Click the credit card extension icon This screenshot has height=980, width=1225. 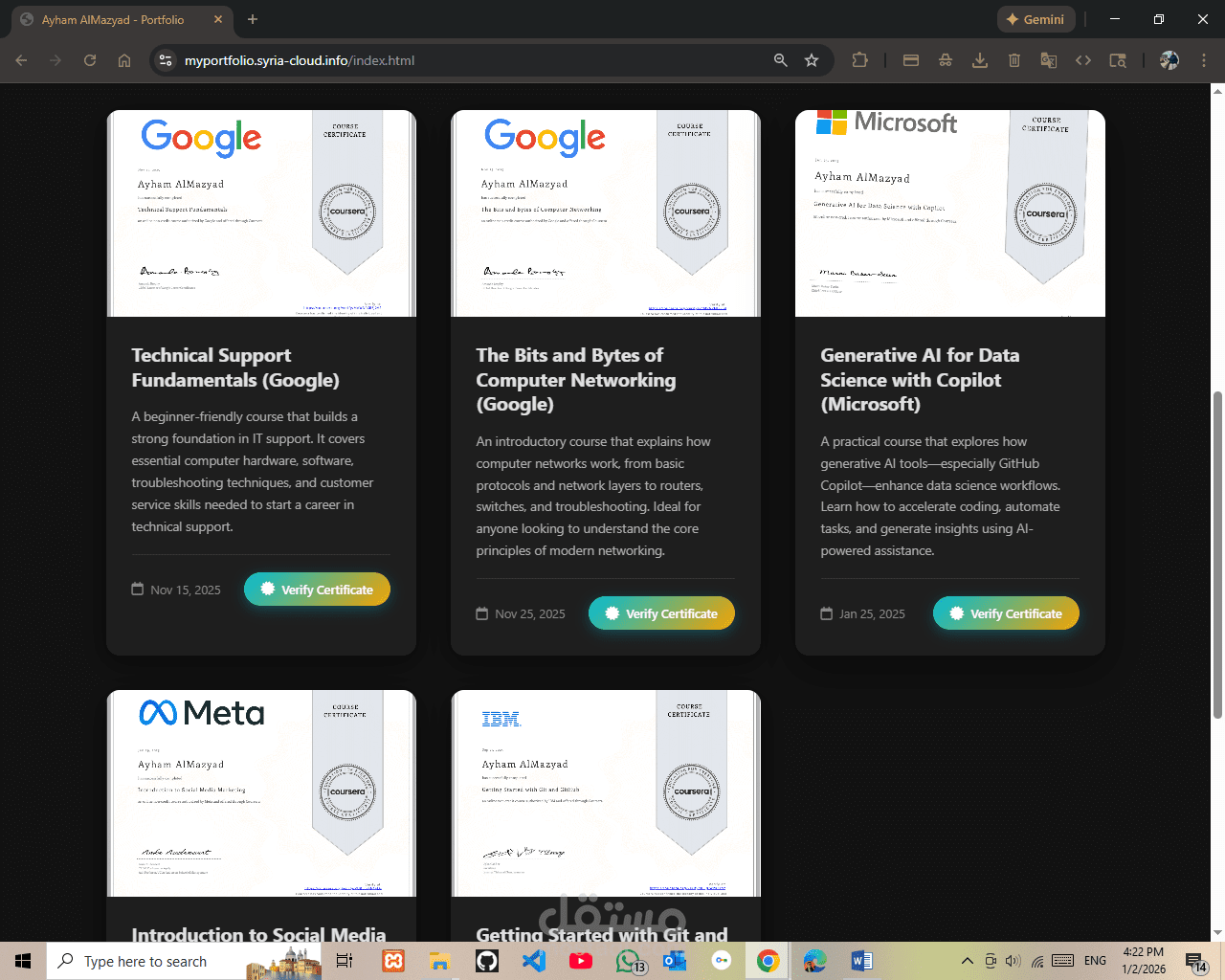tap(911, 60)
